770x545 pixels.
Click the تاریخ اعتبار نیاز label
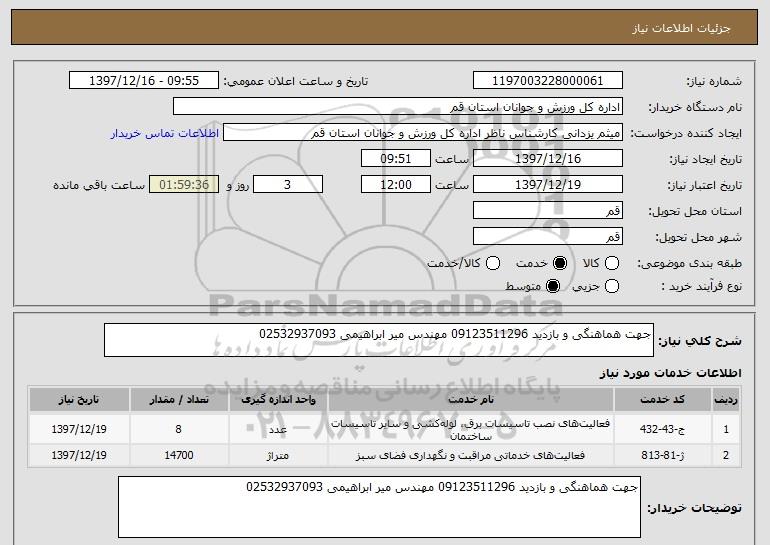point(705,185)
